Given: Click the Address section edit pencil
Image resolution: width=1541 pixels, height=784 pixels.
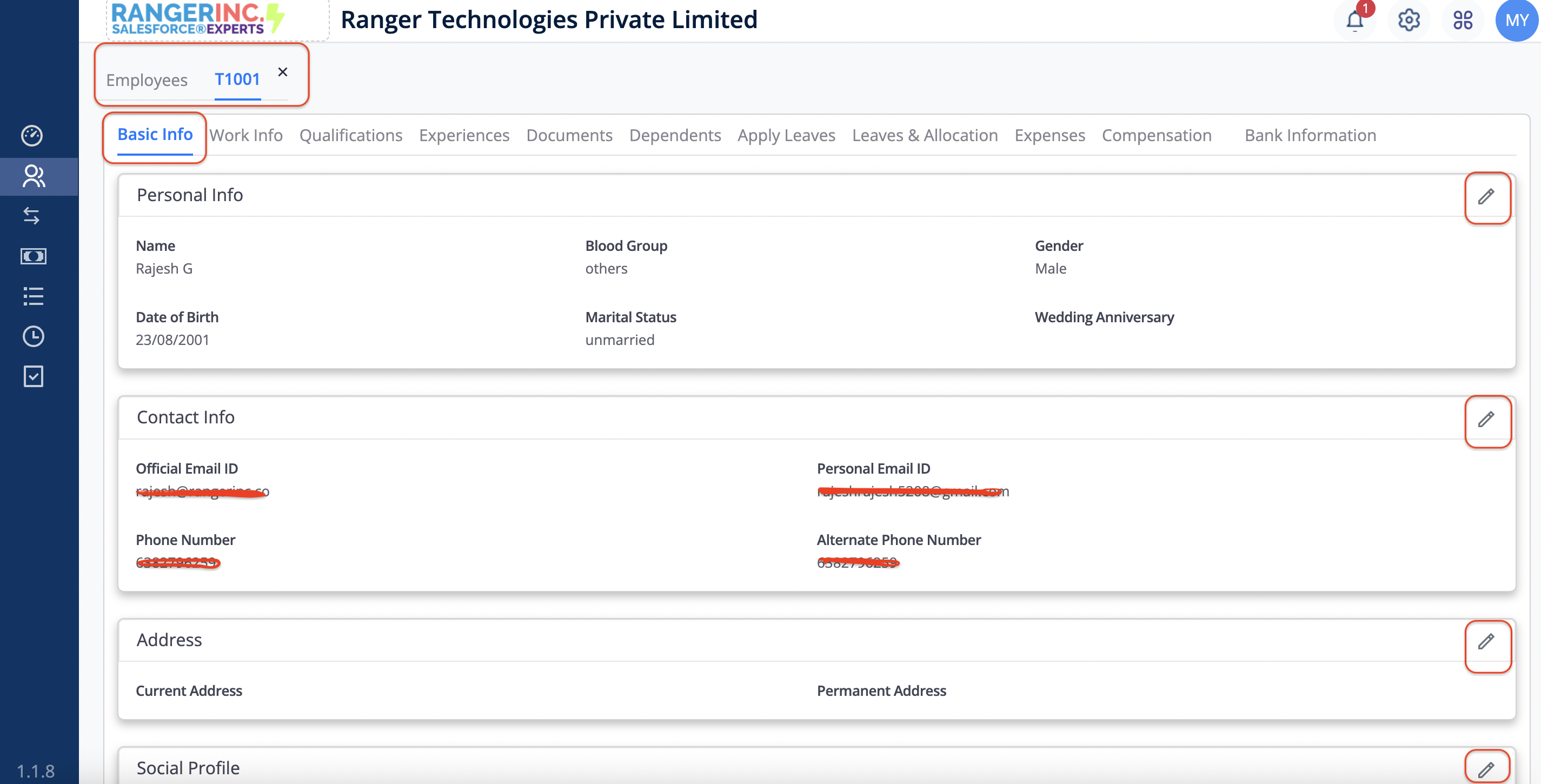Looking at the screenshot, I should (1486, 642).
